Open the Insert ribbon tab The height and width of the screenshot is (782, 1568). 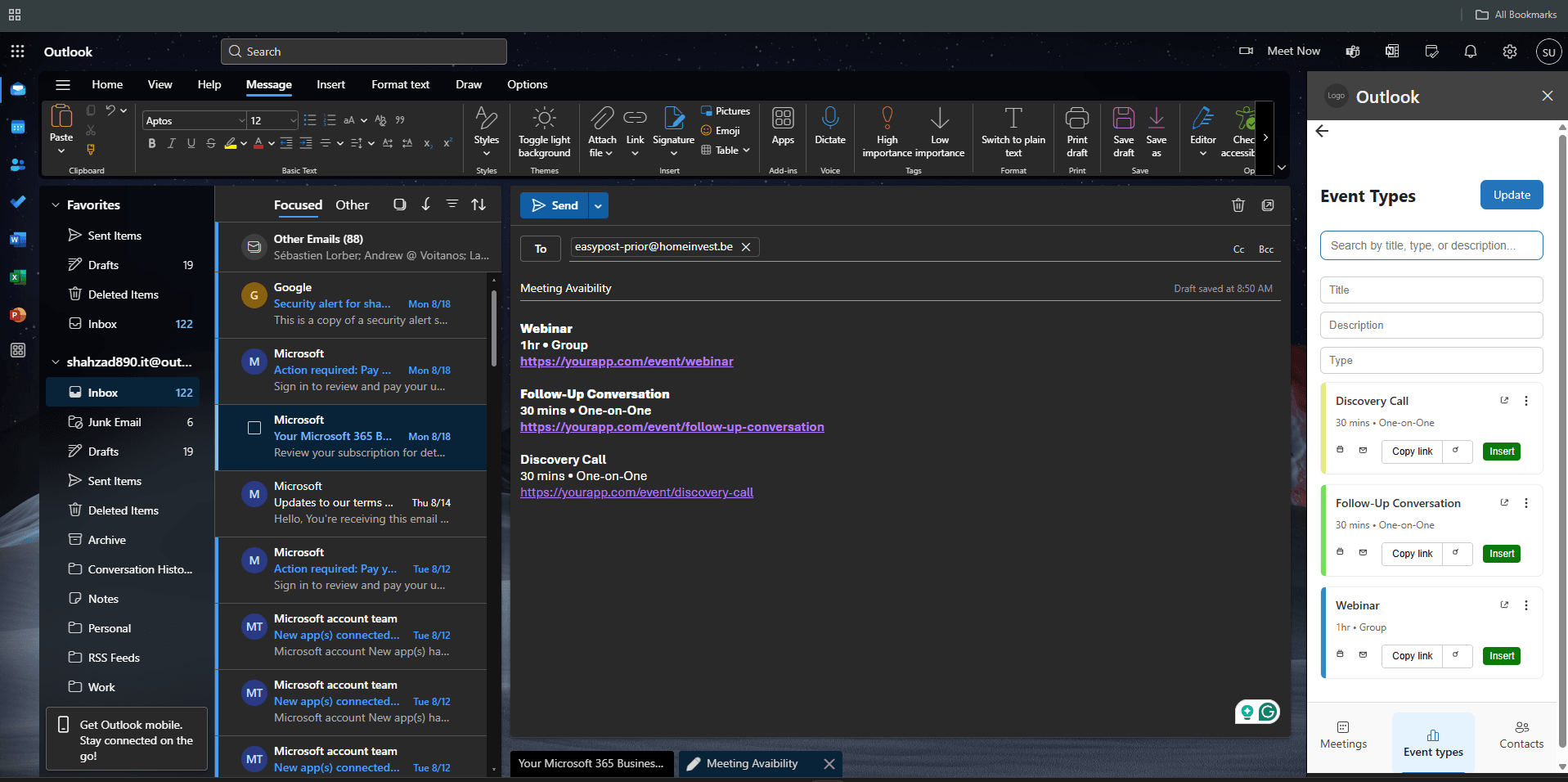click(x=331, y=84)
